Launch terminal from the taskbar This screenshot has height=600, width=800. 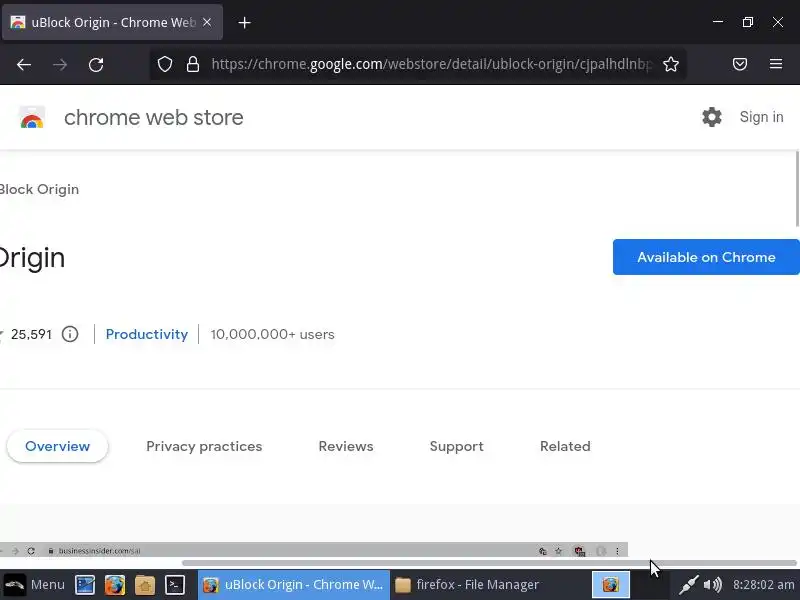[174, 585]
